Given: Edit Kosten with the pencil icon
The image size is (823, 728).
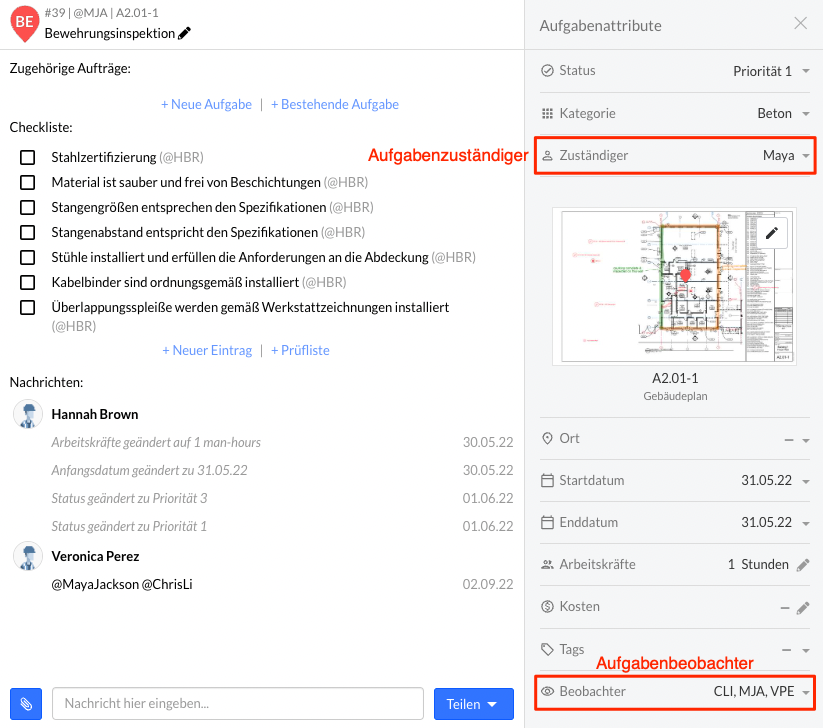Looking at the screenshot, I should [803, 607].
